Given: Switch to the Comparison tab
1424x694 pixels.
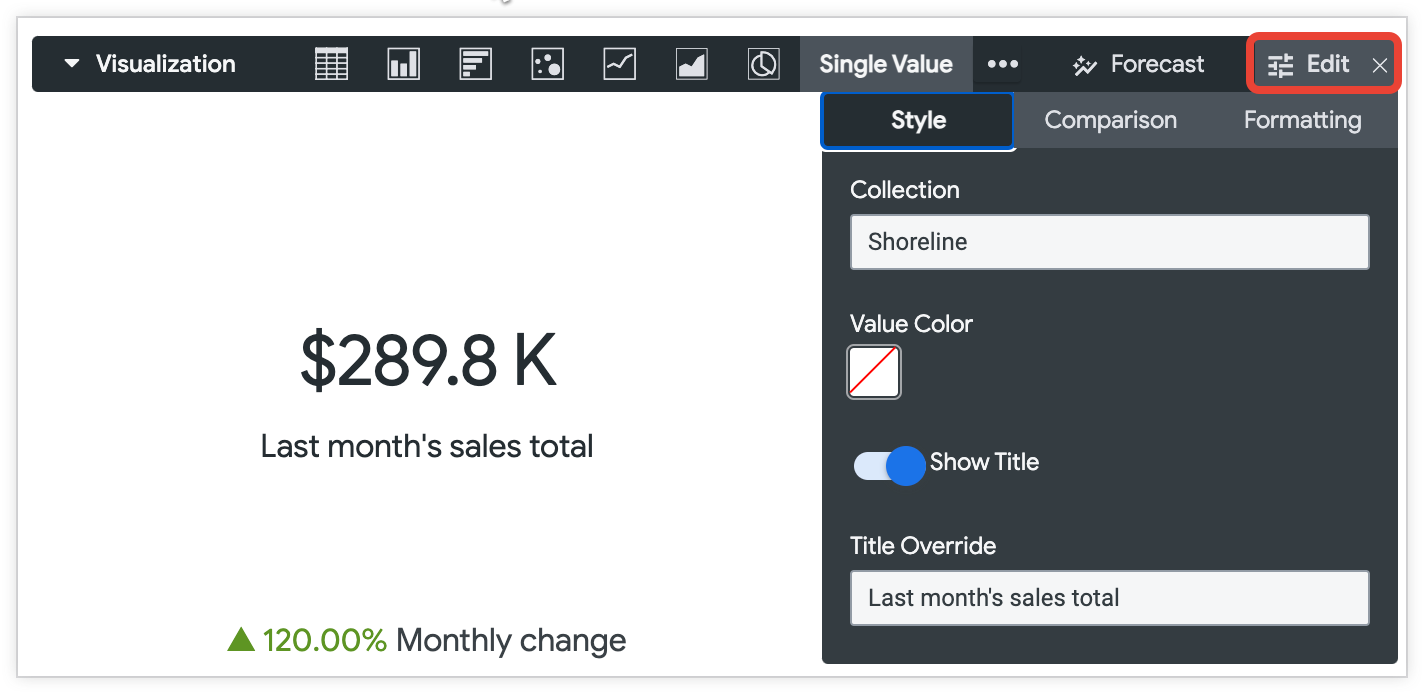Looking at the screenshot, I should [1110, 120].
